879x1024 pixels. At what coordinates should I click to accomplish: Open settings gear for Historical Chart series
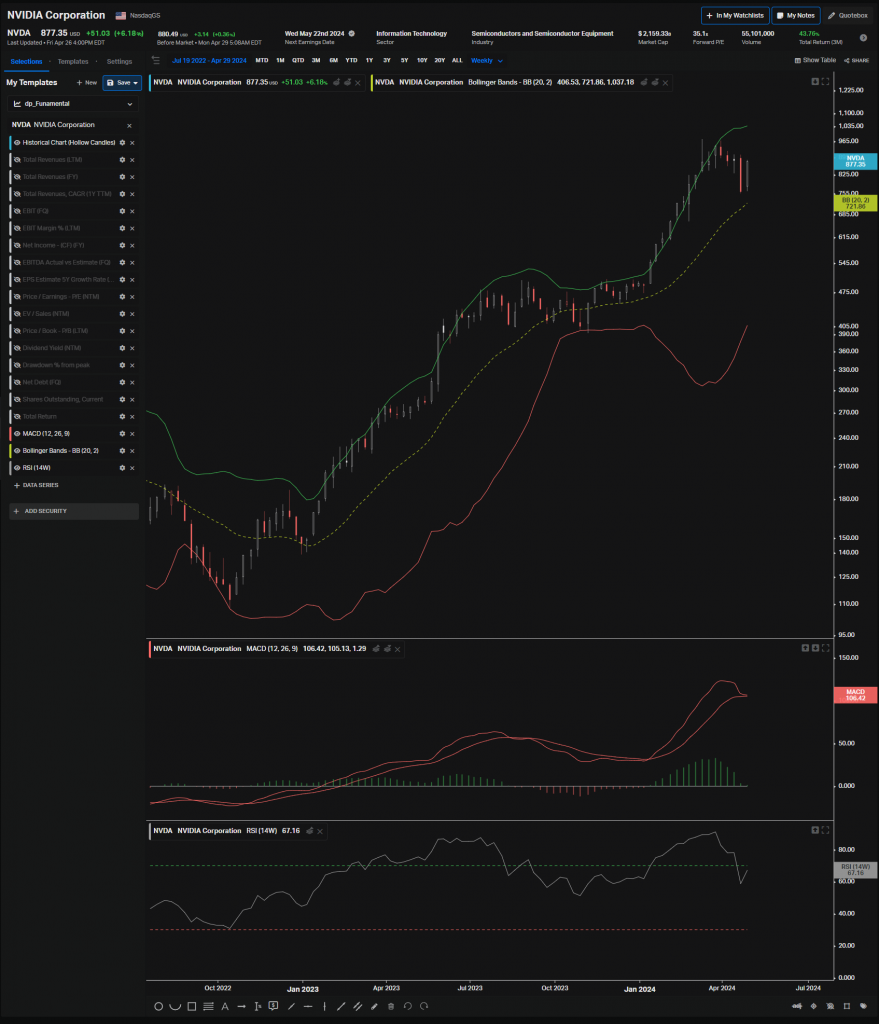tap(122, 142)
